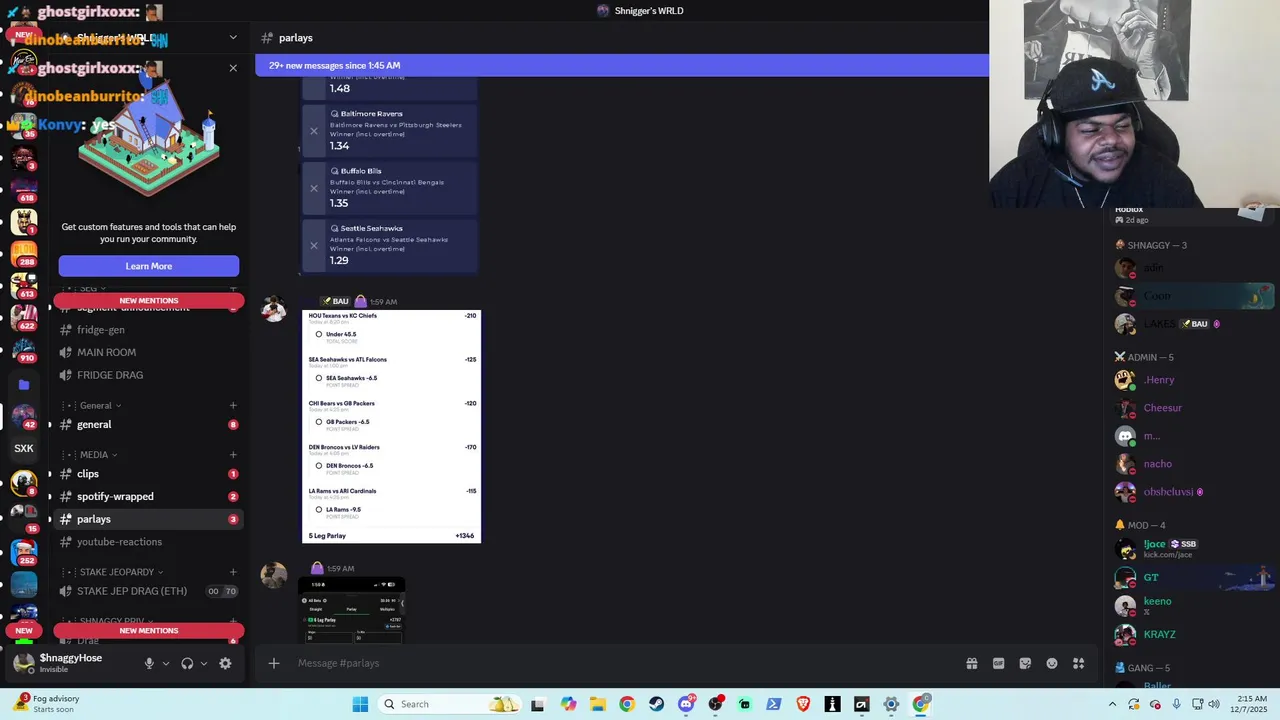Image resolution: width=1280 pixels, height=720 pixels.
Task: Select Under 45.5 radio option
Action: [319, 334]
